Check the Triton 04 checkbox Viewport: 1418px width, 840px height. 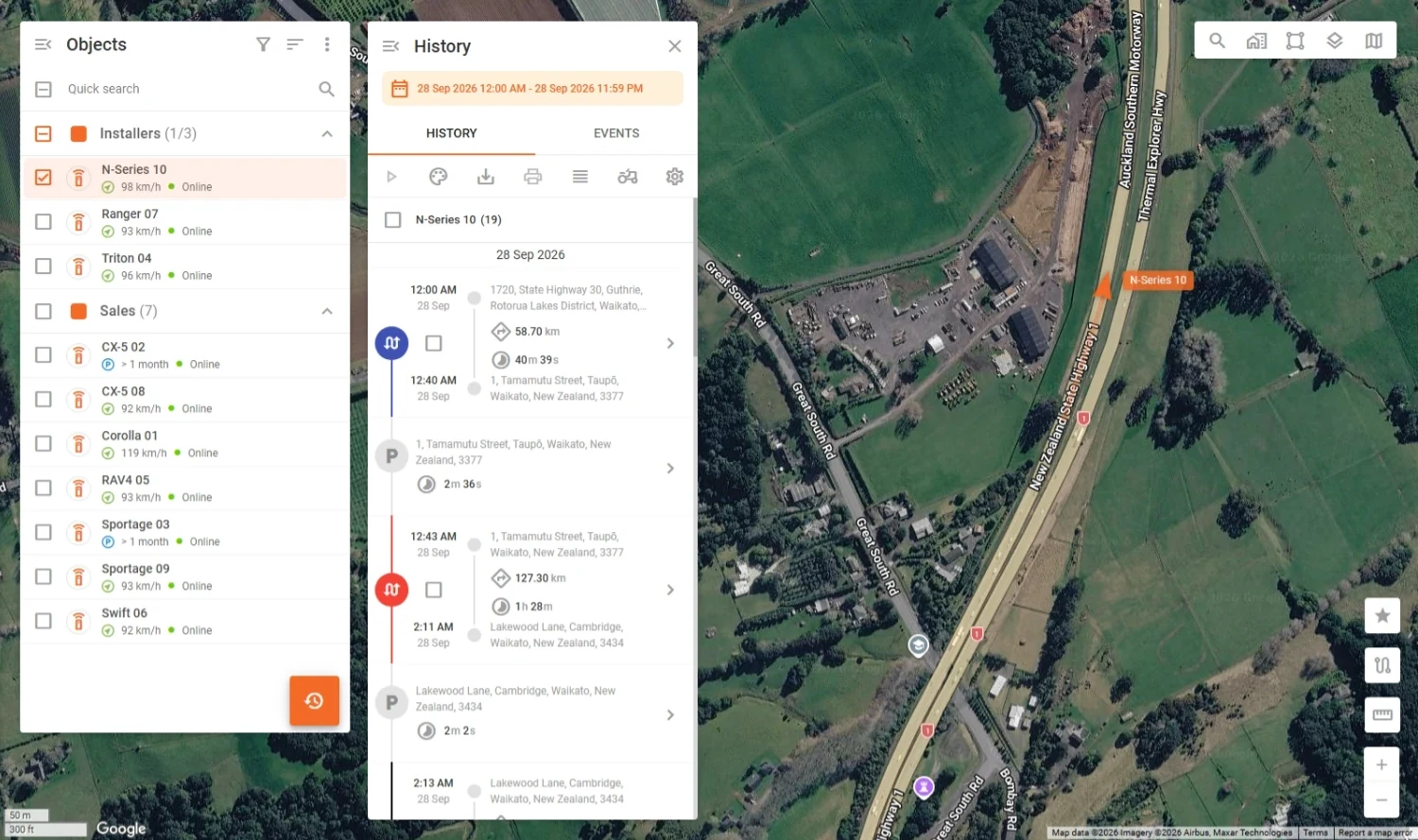pyautogui.click(x=43, y=266)
